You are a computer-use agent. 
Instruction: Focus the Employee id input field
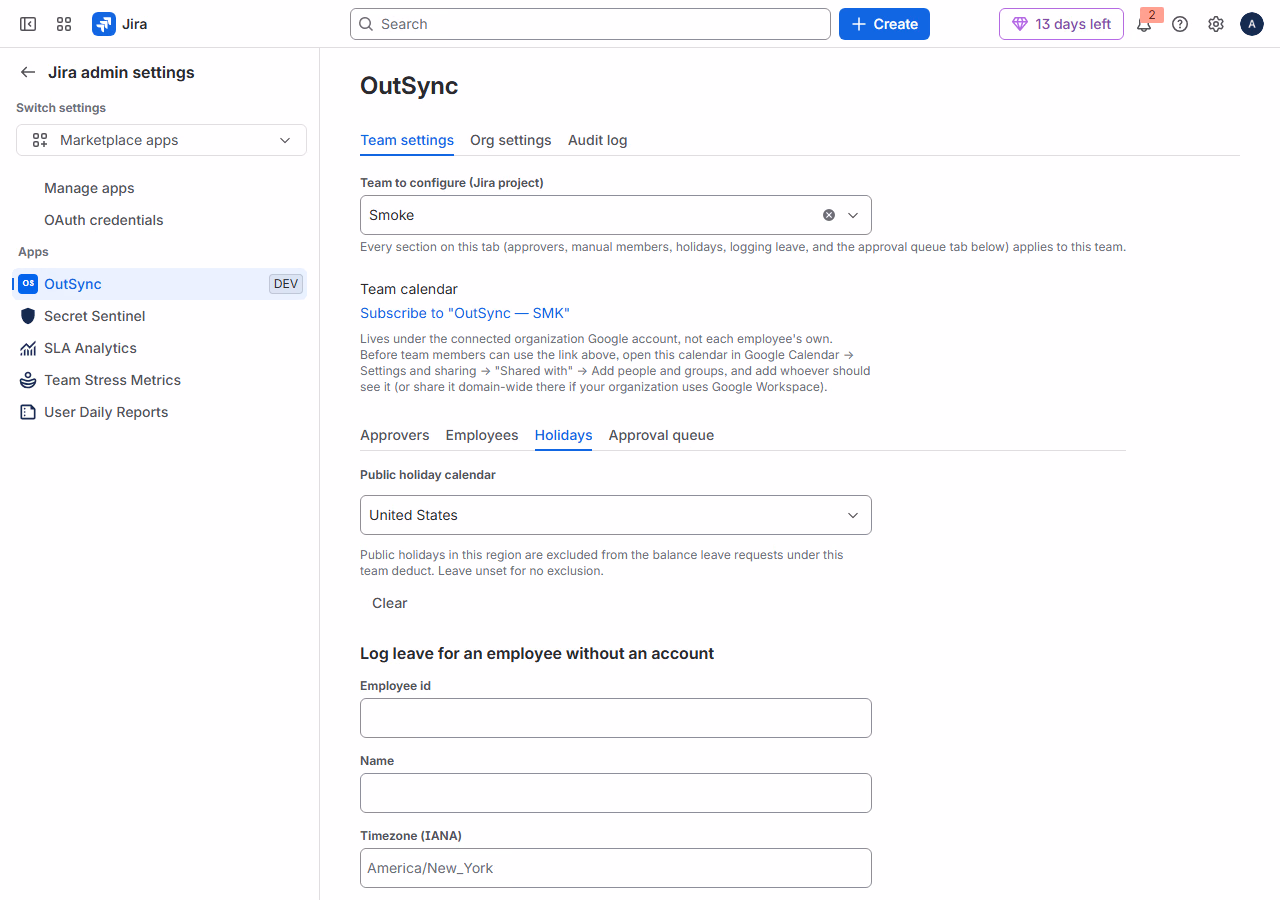(x=616, y=718)
